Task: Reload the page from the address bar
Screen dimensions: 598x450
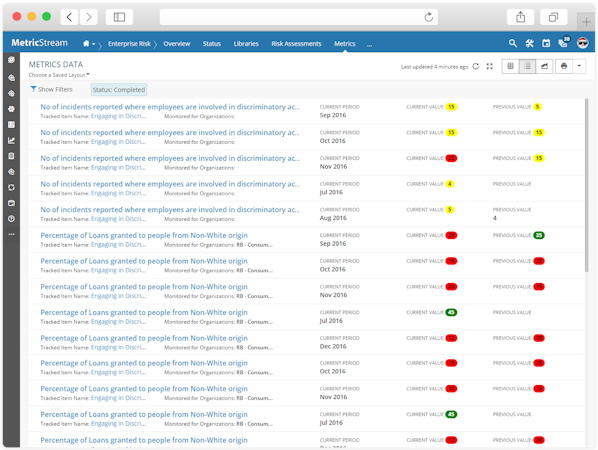Action: click(x=429, y=17)
